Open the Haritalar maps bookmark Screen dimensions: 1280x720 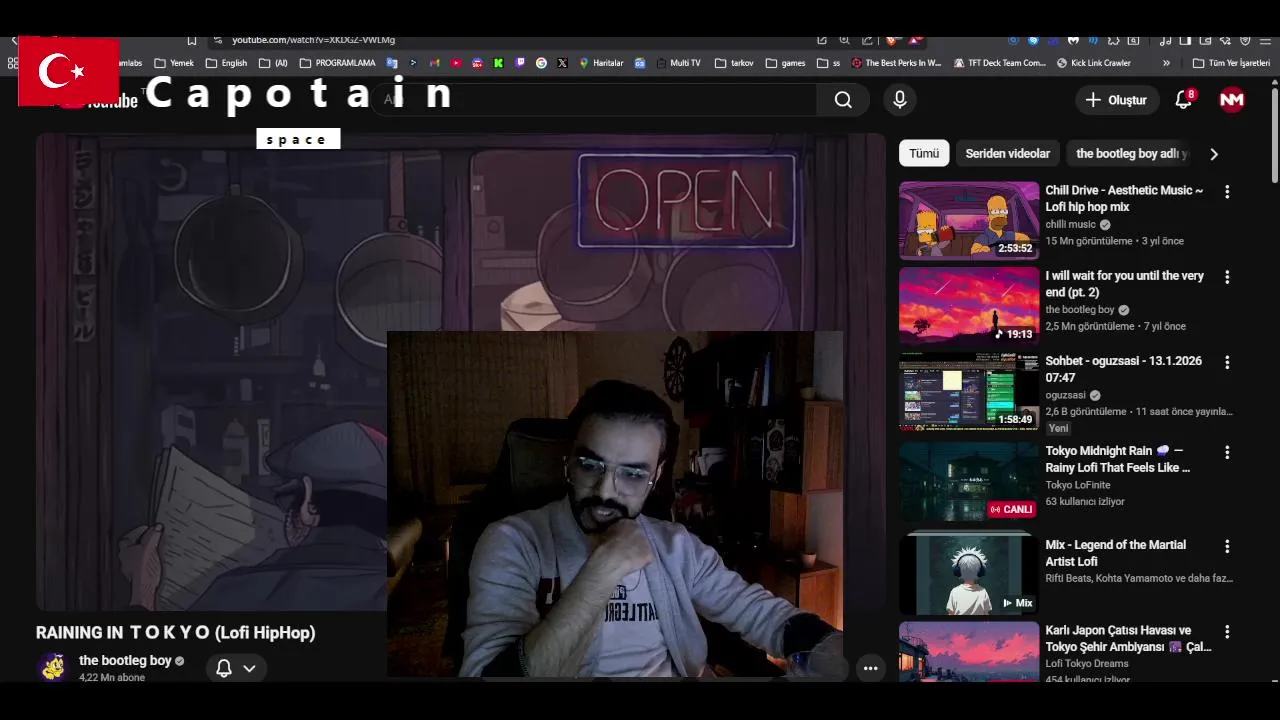(x=601, y=63)
